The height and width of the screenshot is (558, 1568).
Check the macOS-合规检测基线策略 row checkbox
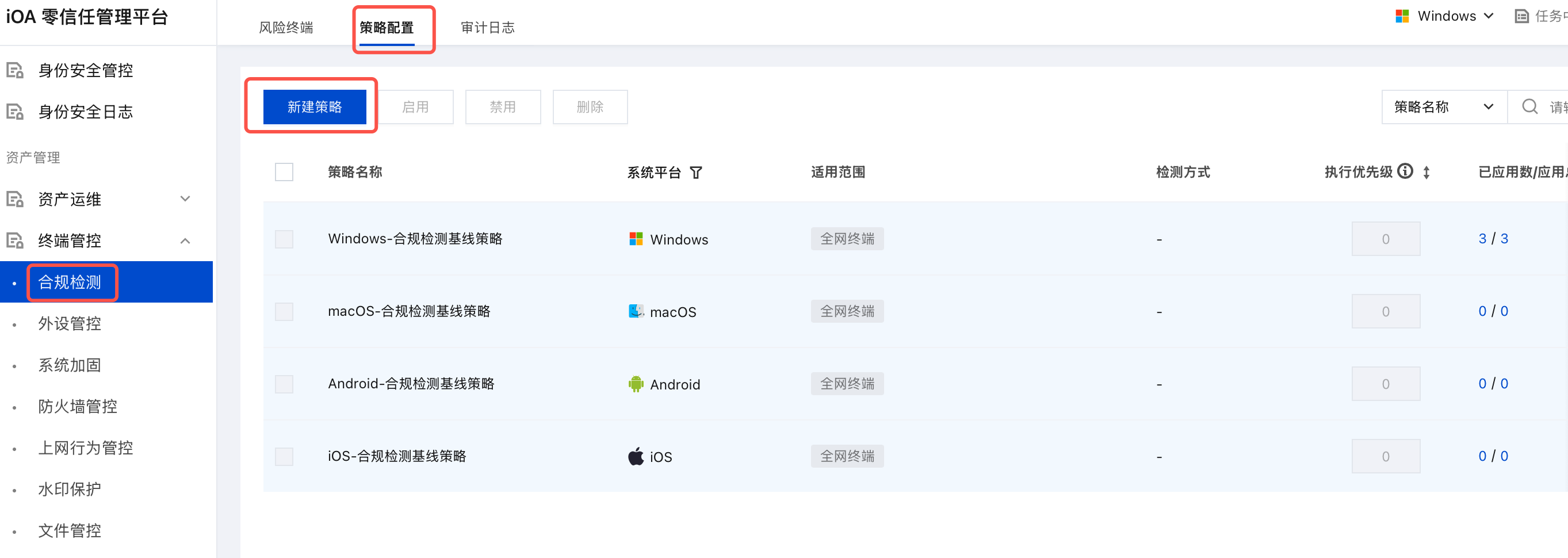[284, 312]
